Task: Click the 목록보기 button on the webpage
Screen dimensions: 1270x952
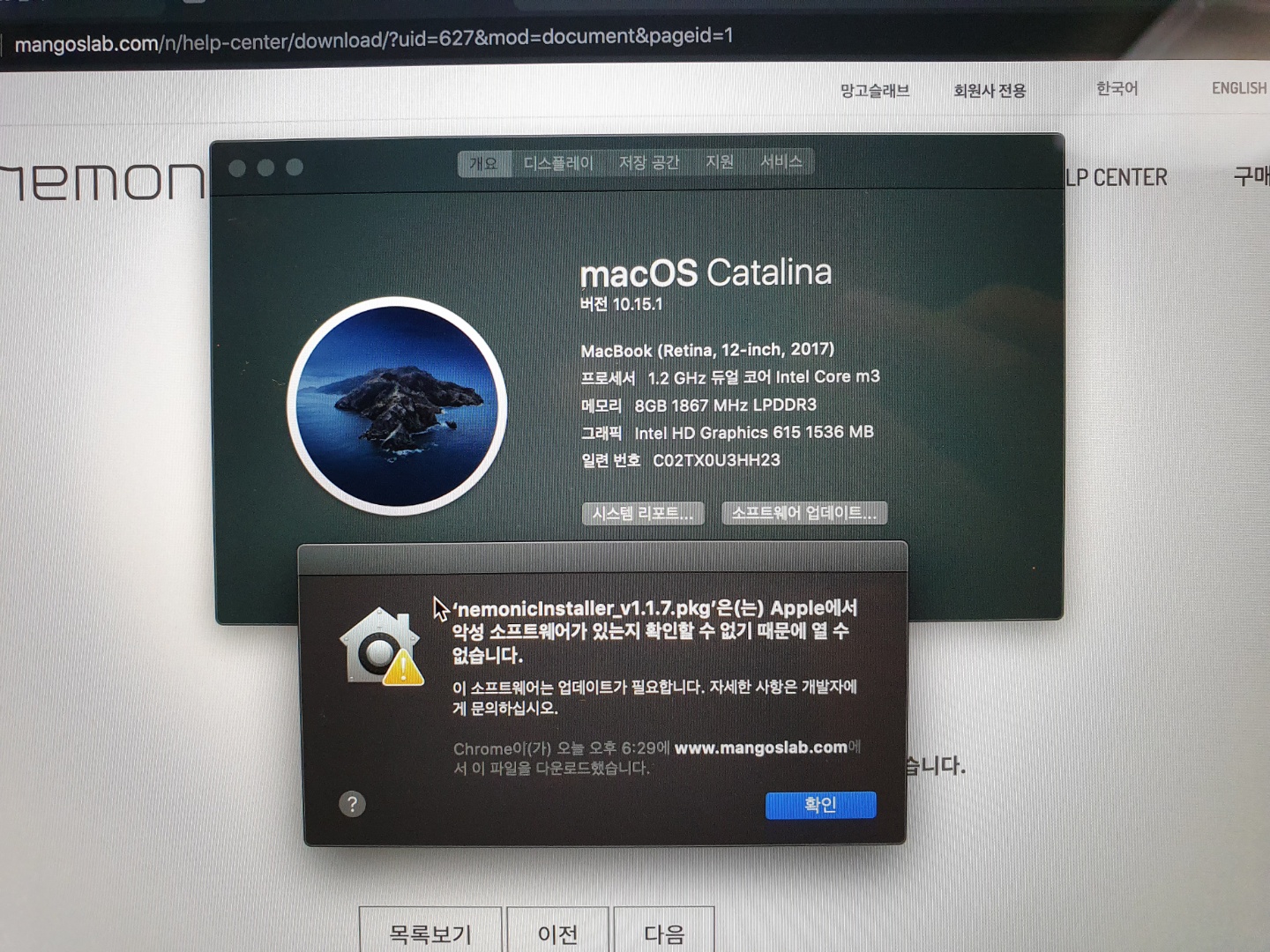Action: tap(430, 932)
